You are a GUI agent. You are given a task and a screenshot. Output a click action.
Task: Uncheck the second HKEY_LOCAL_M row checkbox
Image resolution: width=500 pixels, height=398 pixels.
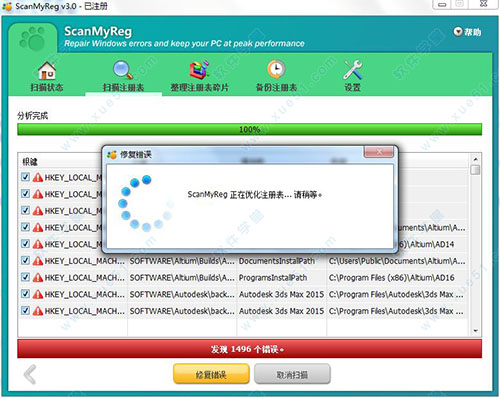(x=25, y=193)
